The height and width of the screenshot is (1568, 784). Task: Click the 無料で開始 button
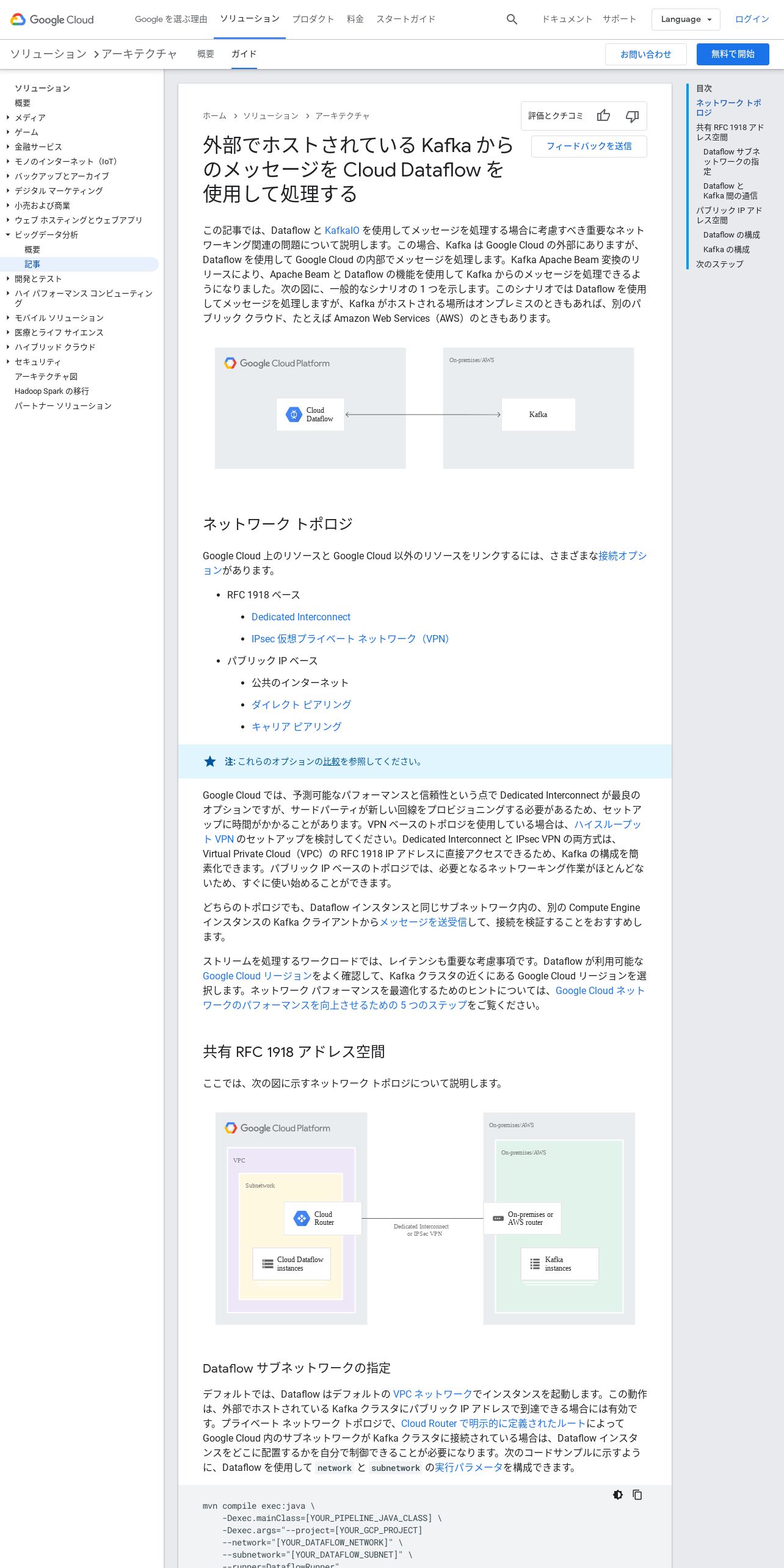pyautogui.click(x=733, y=54)
